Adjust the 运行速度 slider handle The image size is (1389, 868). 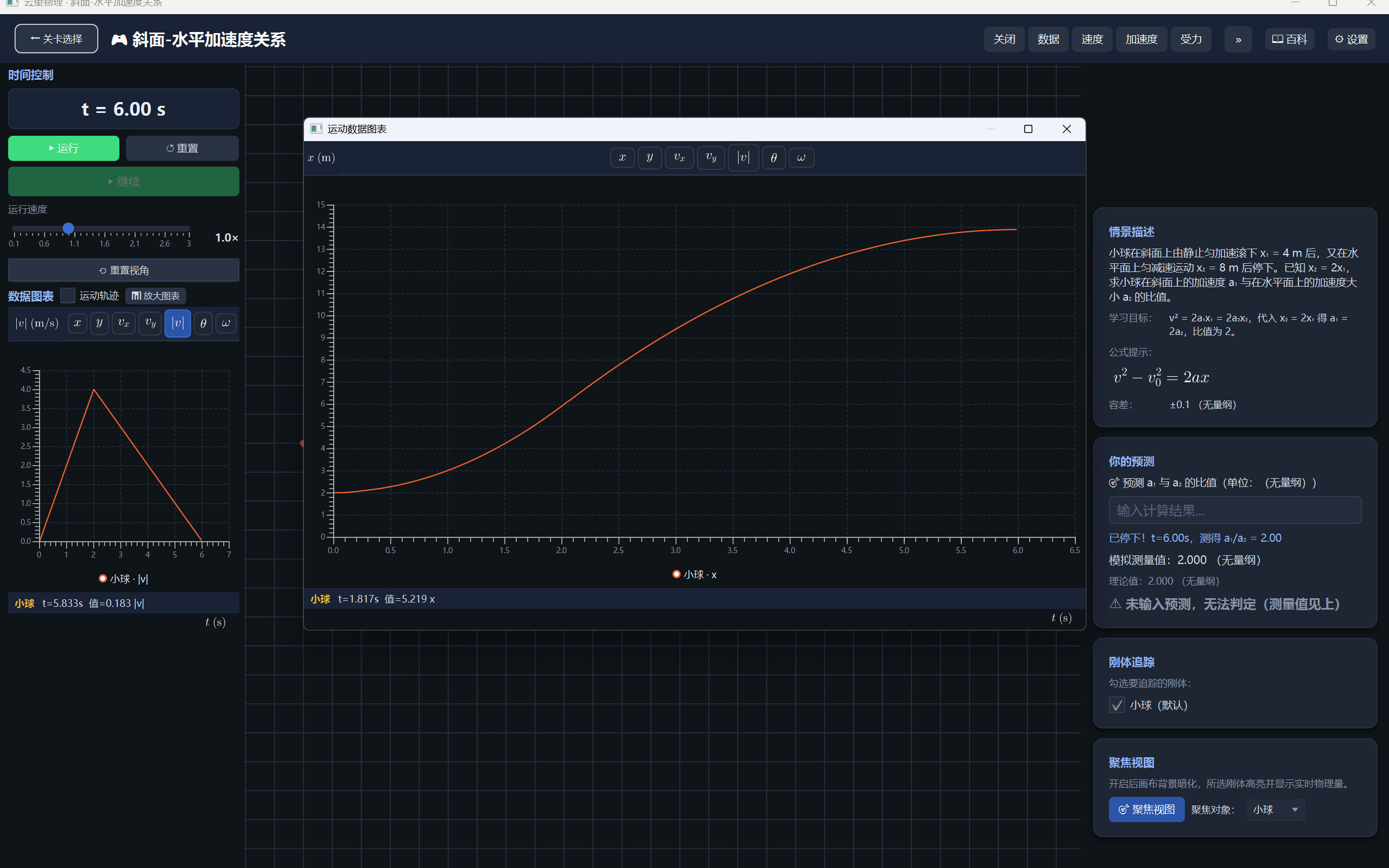tap(68, 229)
